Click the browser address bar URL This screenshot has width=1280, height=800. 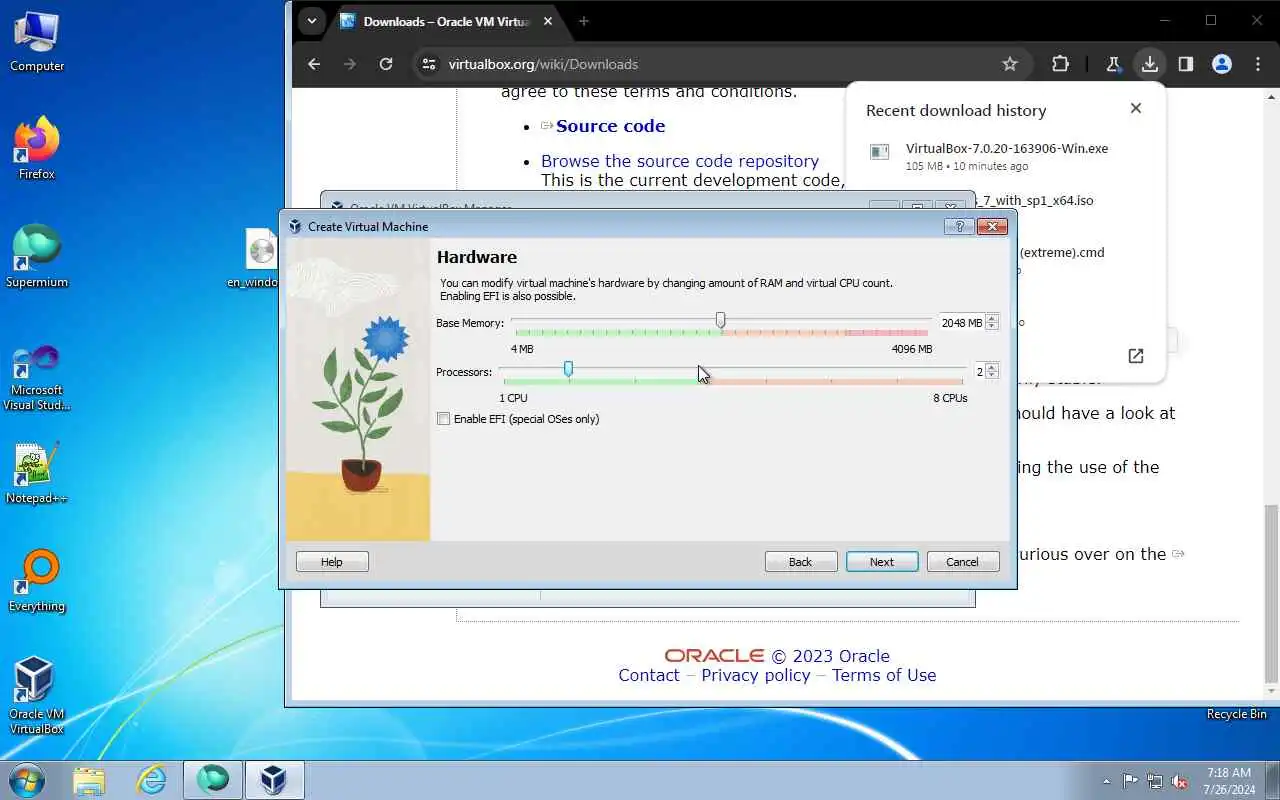tap(543, 64)
